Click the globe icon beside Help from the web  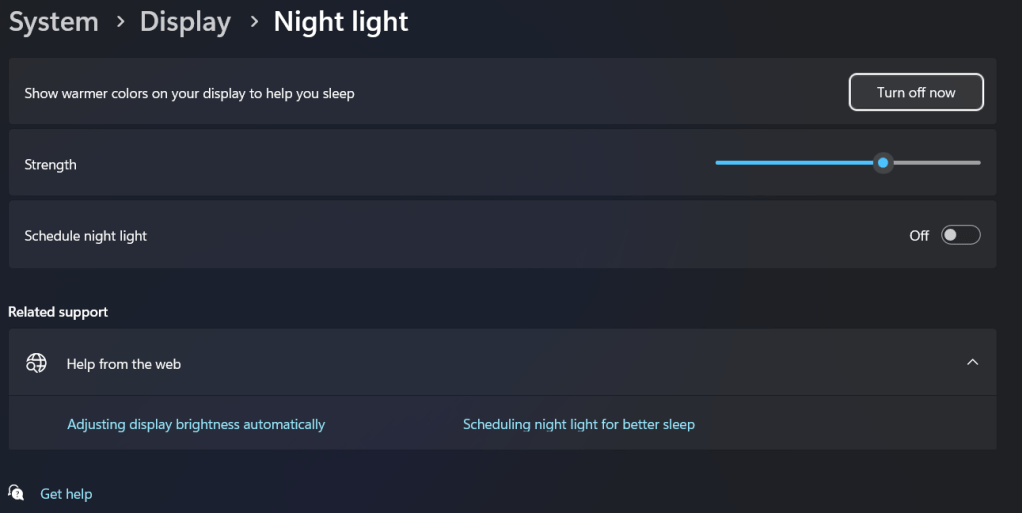pyautogui.click(x=36, y=363)
